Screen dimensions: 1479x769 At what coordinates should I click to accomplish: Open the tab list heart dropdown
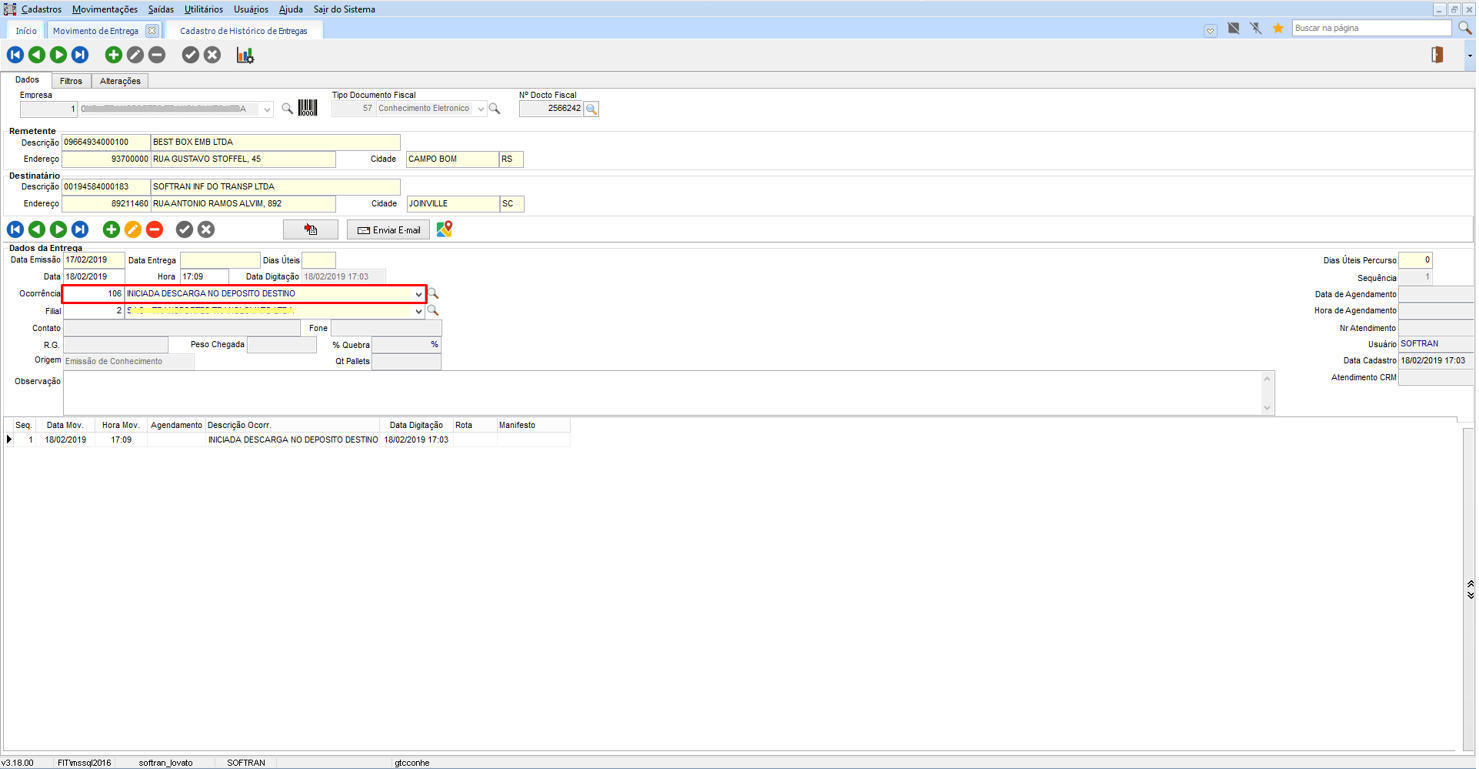tap(1210, 30)
